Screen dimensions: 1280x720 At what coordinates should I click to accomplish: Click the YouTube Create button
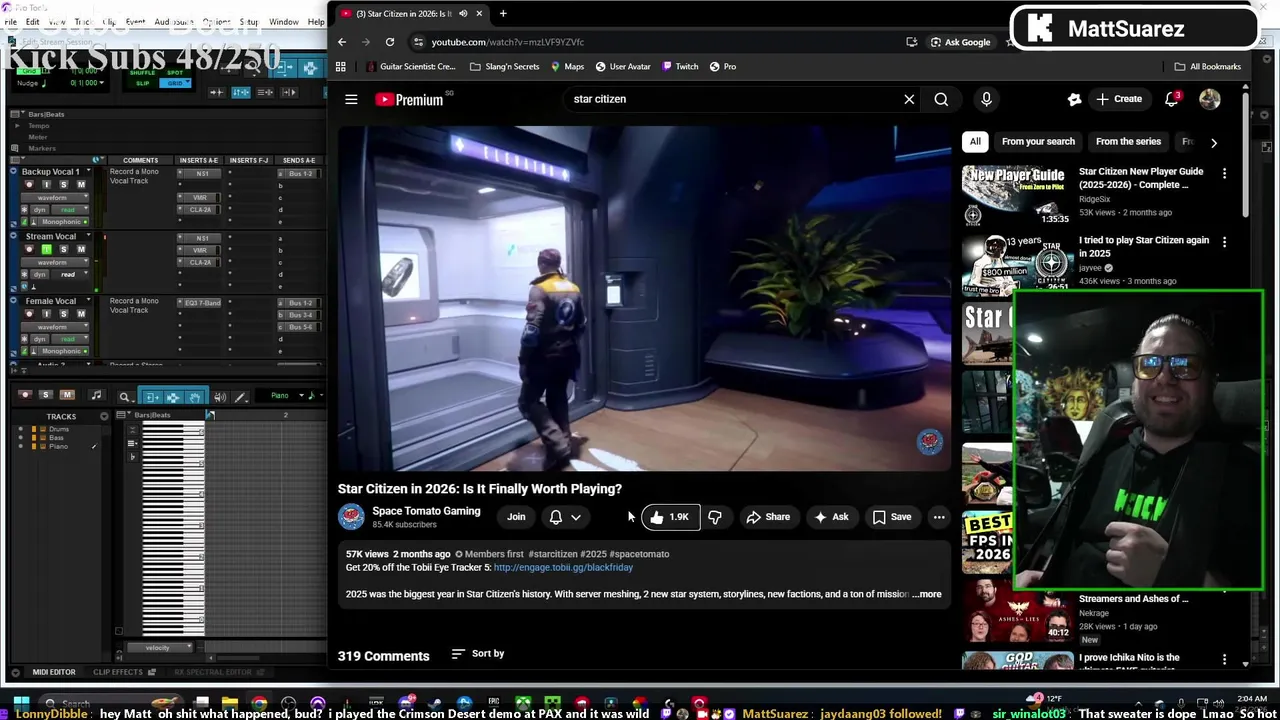1119,99
